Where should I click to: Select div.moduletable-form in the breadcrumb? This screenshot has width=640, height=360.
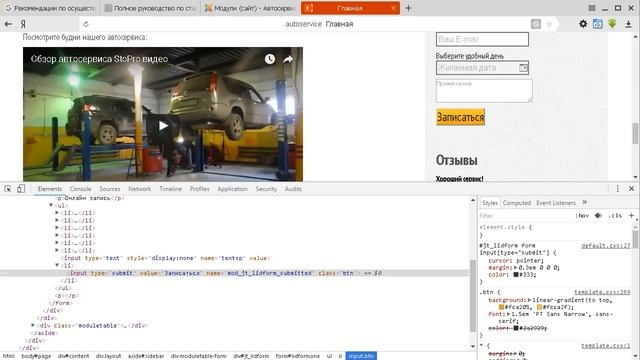click(x=198, y=356)
